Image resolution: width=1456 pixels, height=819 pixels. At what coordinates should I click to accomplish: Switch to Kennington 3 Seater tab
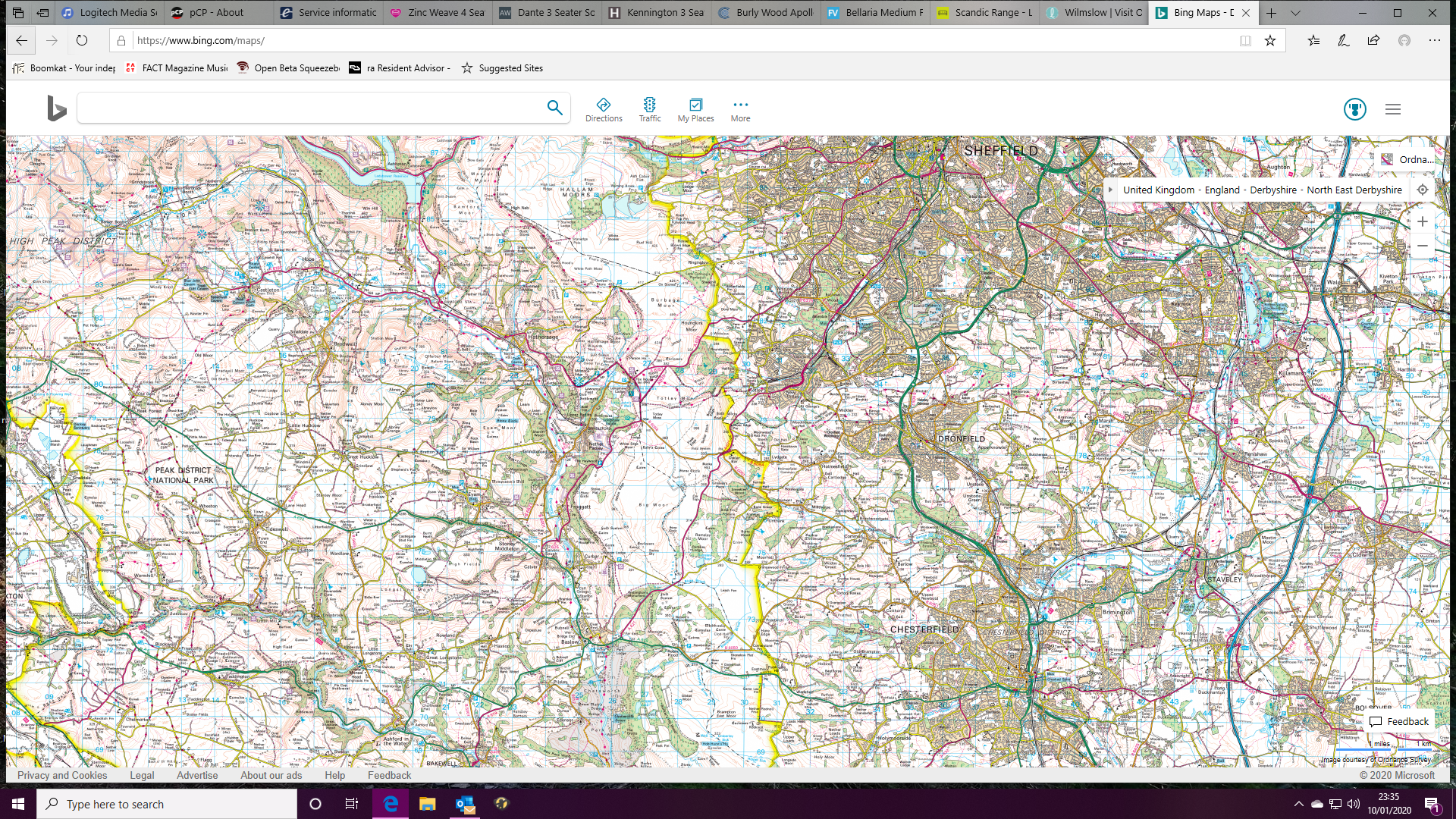tap(656, 13)
